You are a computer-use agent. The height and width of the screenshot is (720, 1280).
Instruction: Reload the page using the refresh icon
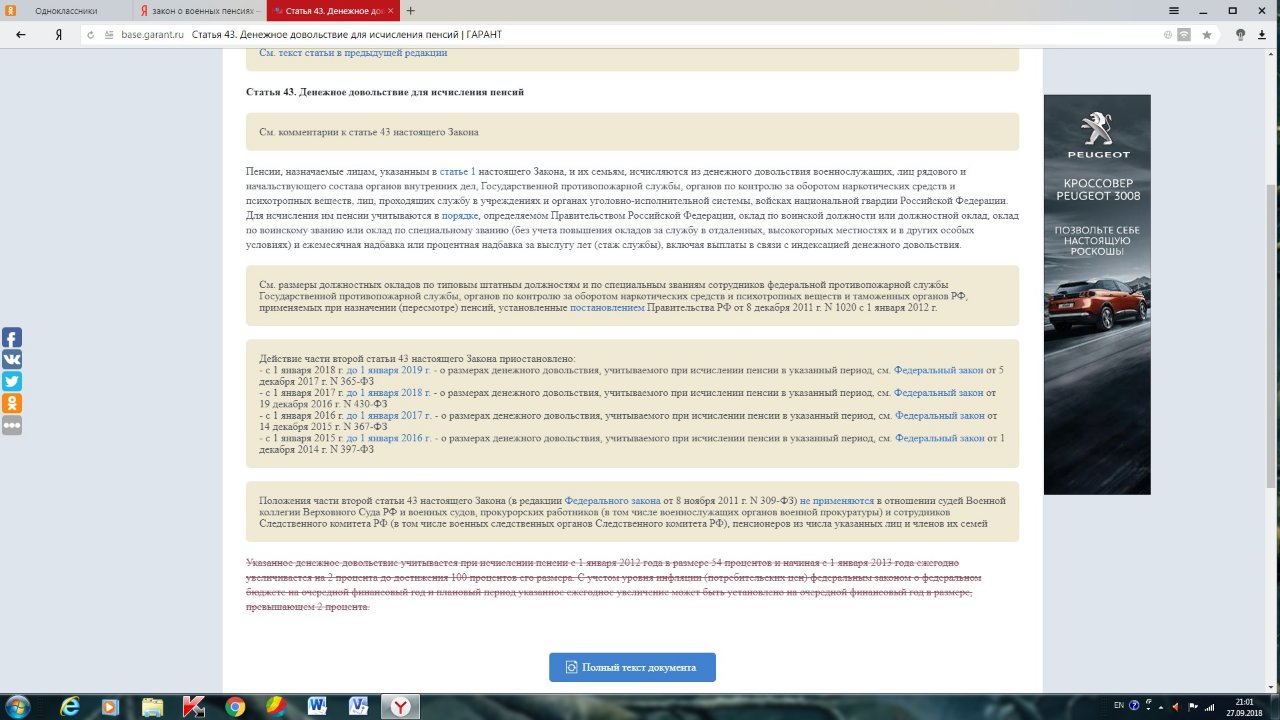[x=91, y=34]
